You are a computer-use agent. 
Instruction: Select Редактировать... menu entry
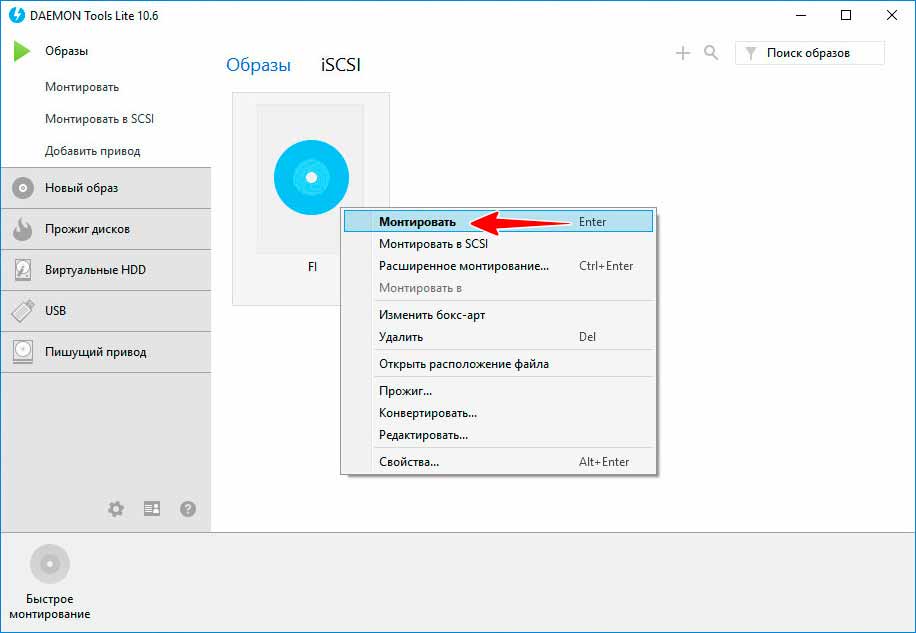coord(498,436)
